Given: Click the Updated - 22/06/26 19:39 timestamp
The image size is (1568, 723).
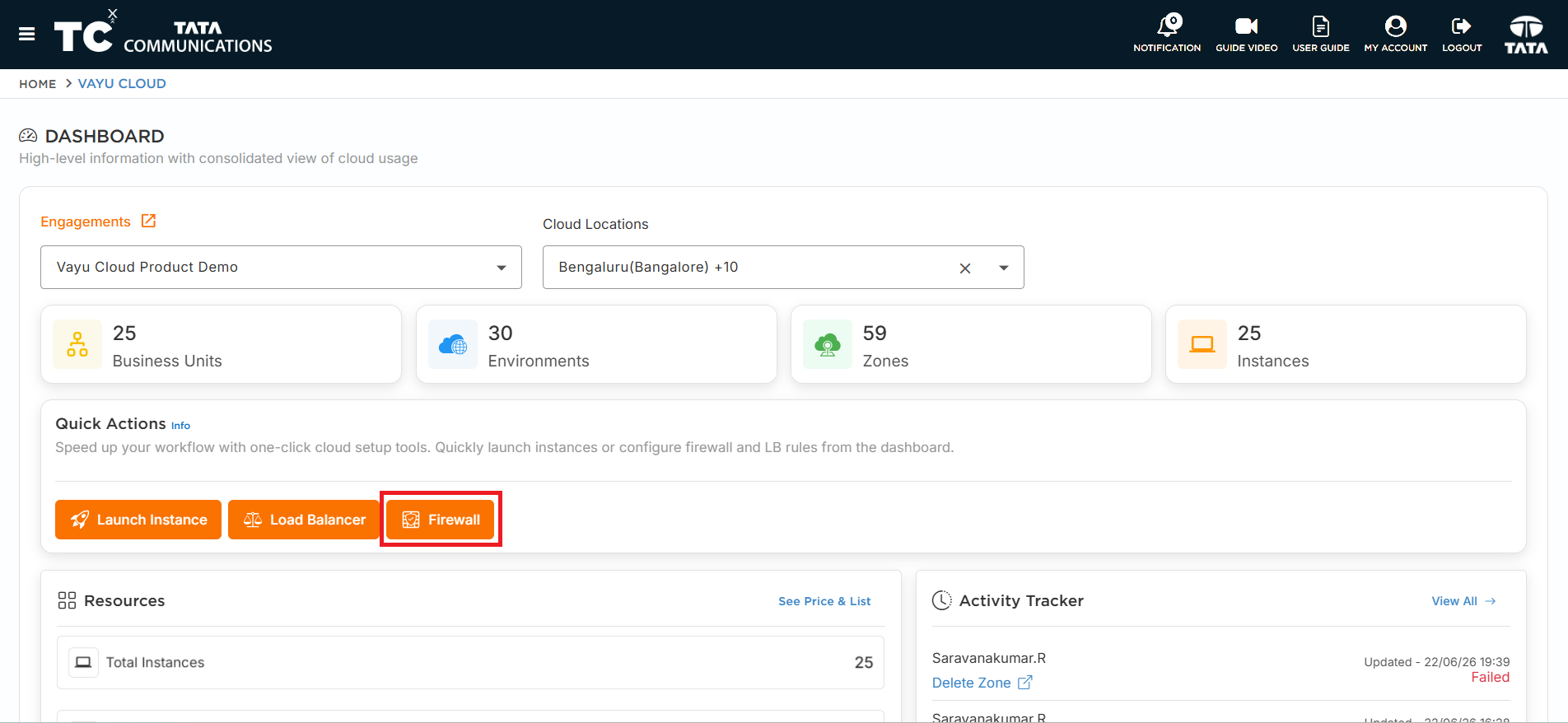Looking at the screenshot, I should pos(1437,662).
